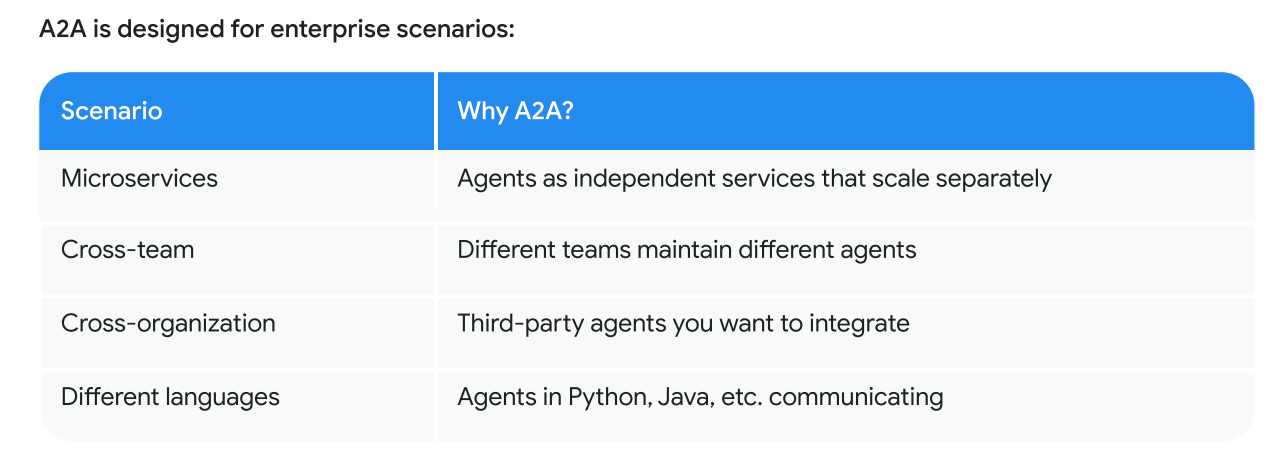Click the word "communicating" in the table
Viewport: 1288px width, 469px height.
(856, 397)
